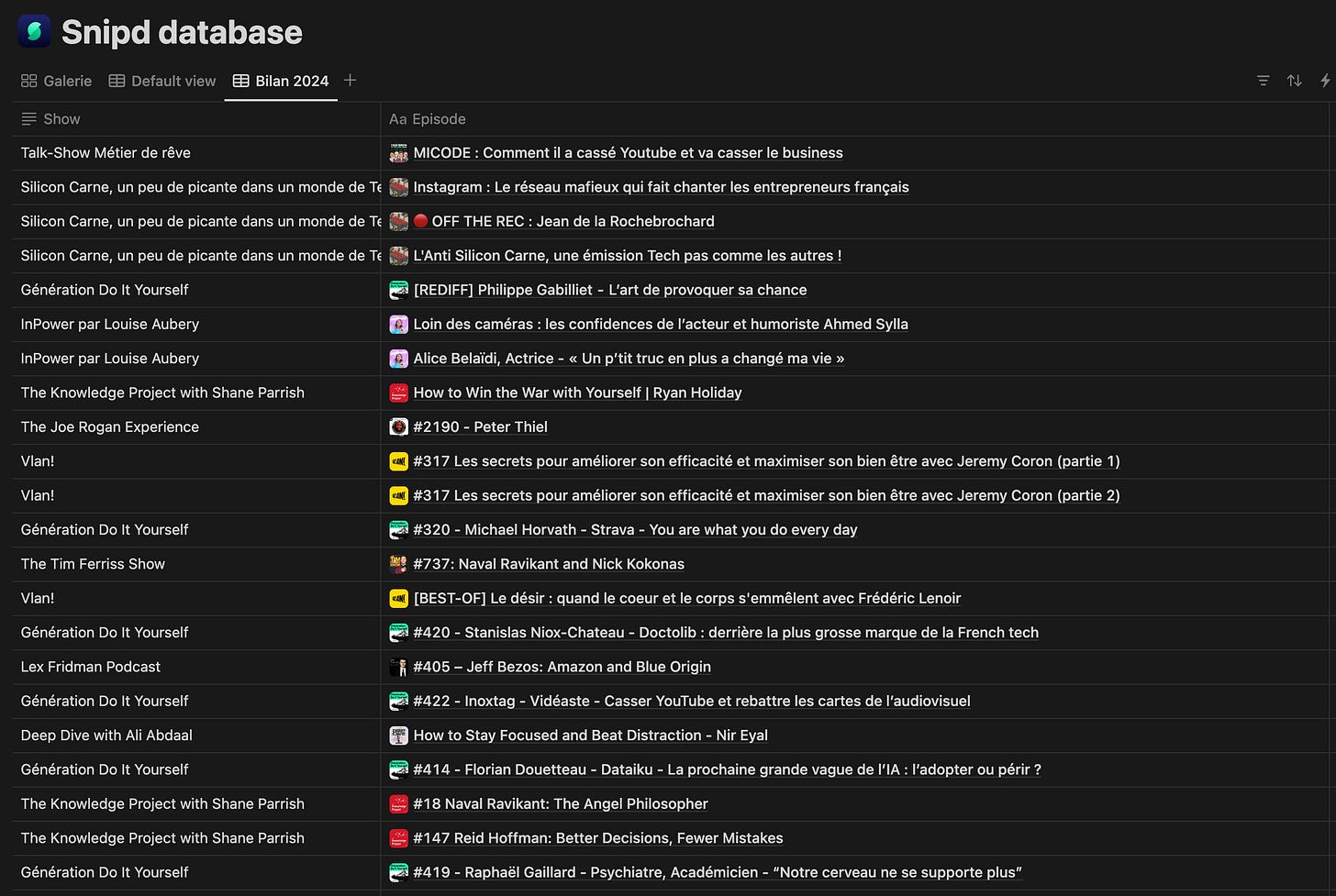Click yellow Vlan icon beside partie 1
The width and height of the screenshot is (1336, 896).
point(398,461)
